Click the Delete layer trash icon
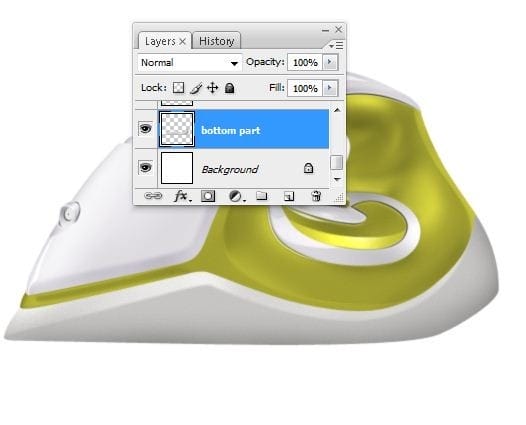This screenshot has height=425, width=526. click(316, 196)
